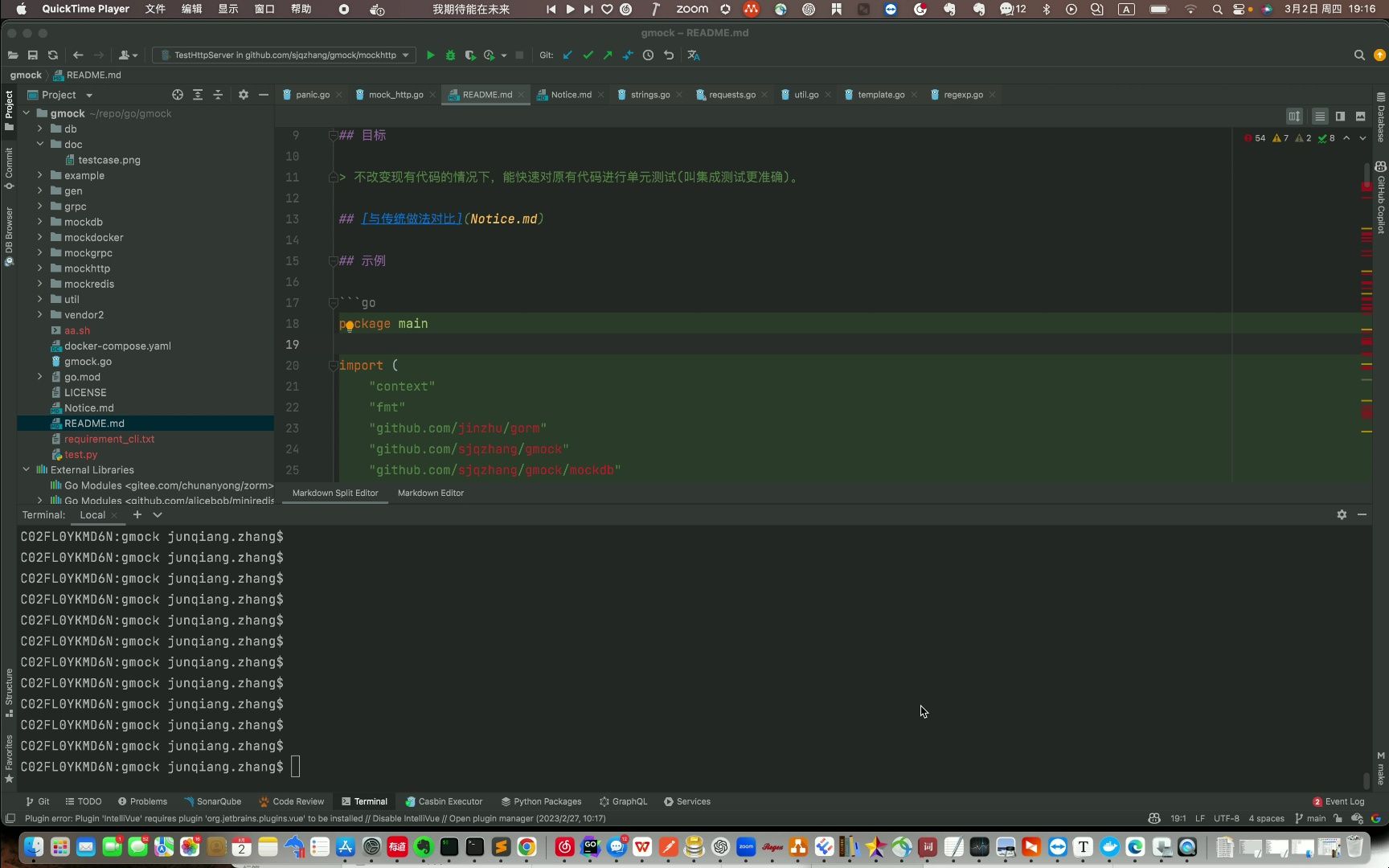Switch markdown view to editor and preview

pyautogui.click(x=1340, y=117)
